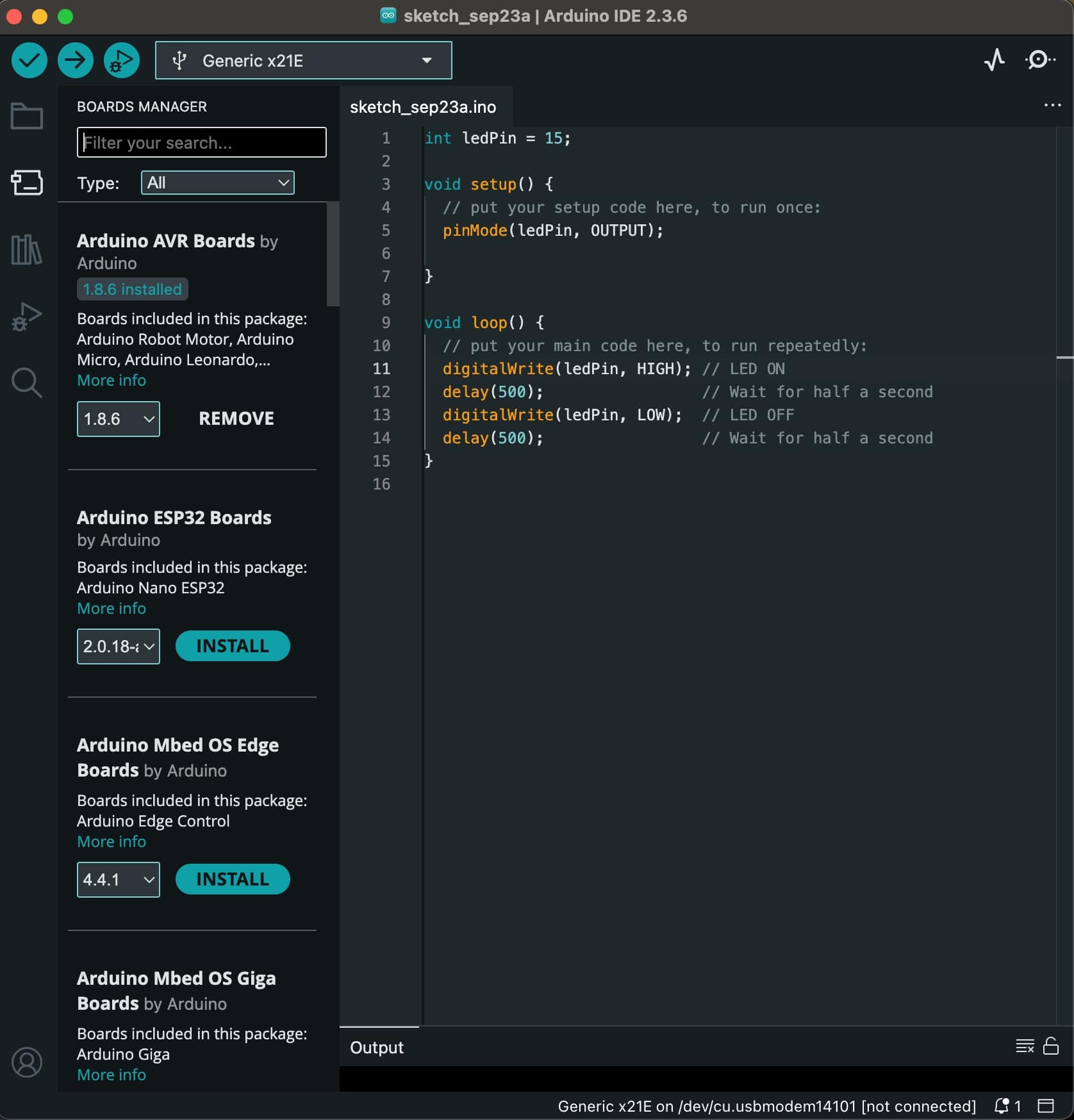The height and width of the screenshot is (1120, 1074).
Task: Select the sketch_sep23a.ino tab
Action: pos(423,107)
